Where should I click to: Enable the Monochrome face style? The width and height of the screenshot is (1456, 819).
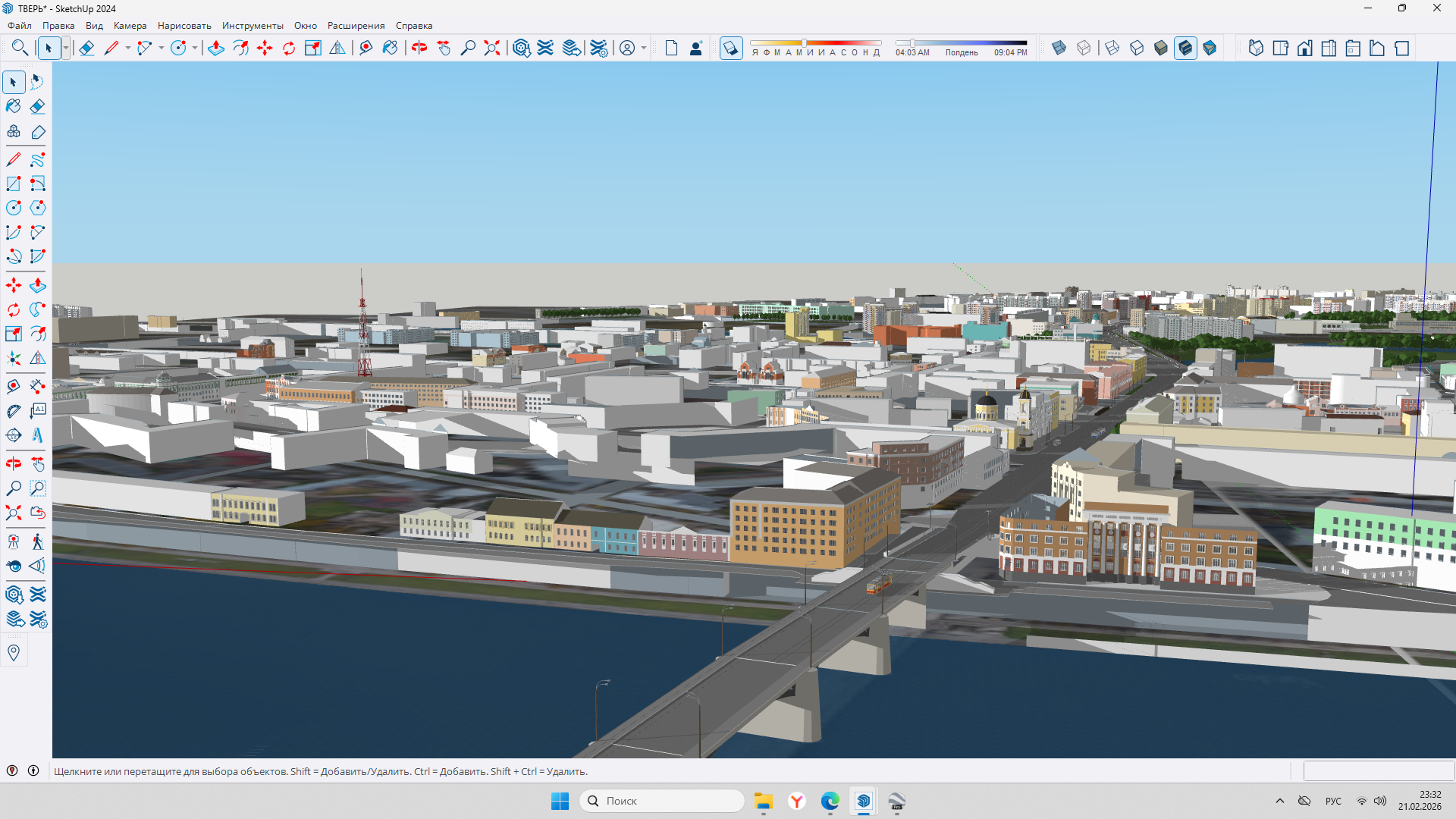pos(1210,49)
